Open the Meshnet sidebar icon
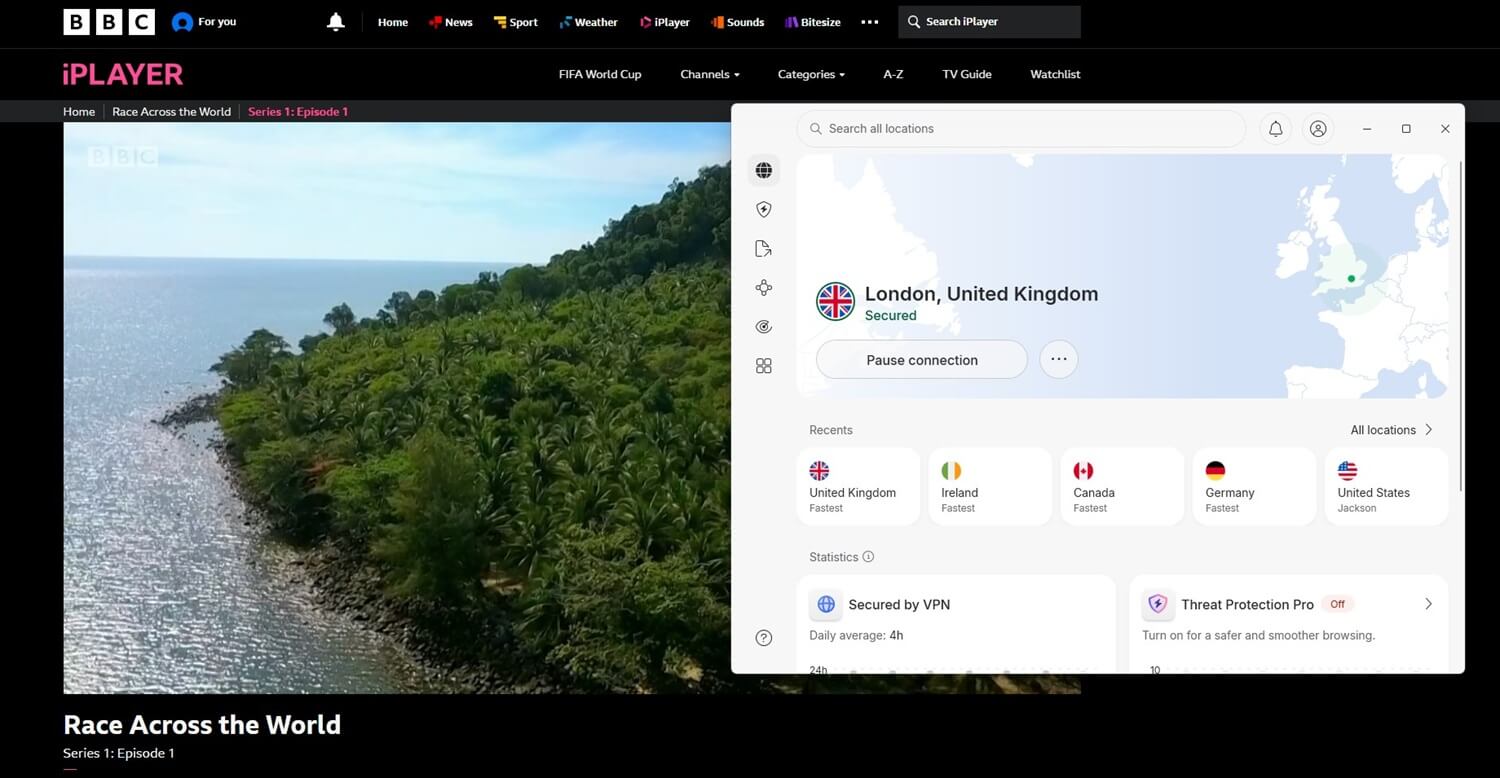 (x=764, y=288)
